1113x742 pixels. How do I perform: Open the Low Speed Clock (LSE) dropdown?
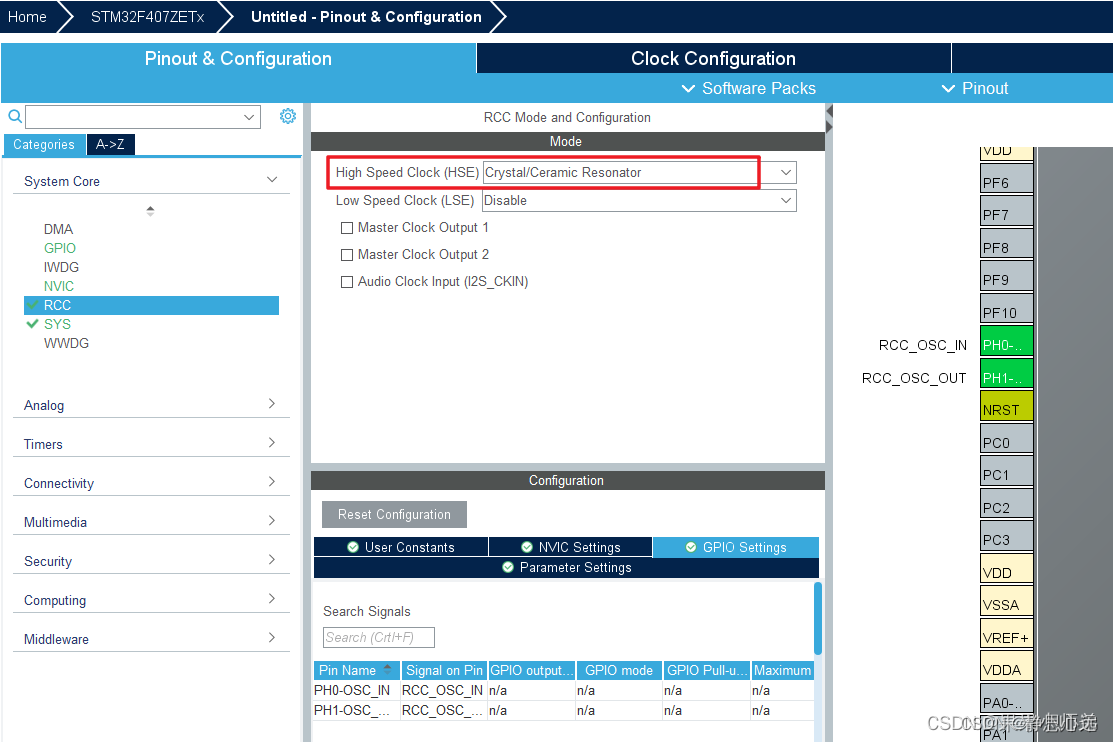[786, 200]
